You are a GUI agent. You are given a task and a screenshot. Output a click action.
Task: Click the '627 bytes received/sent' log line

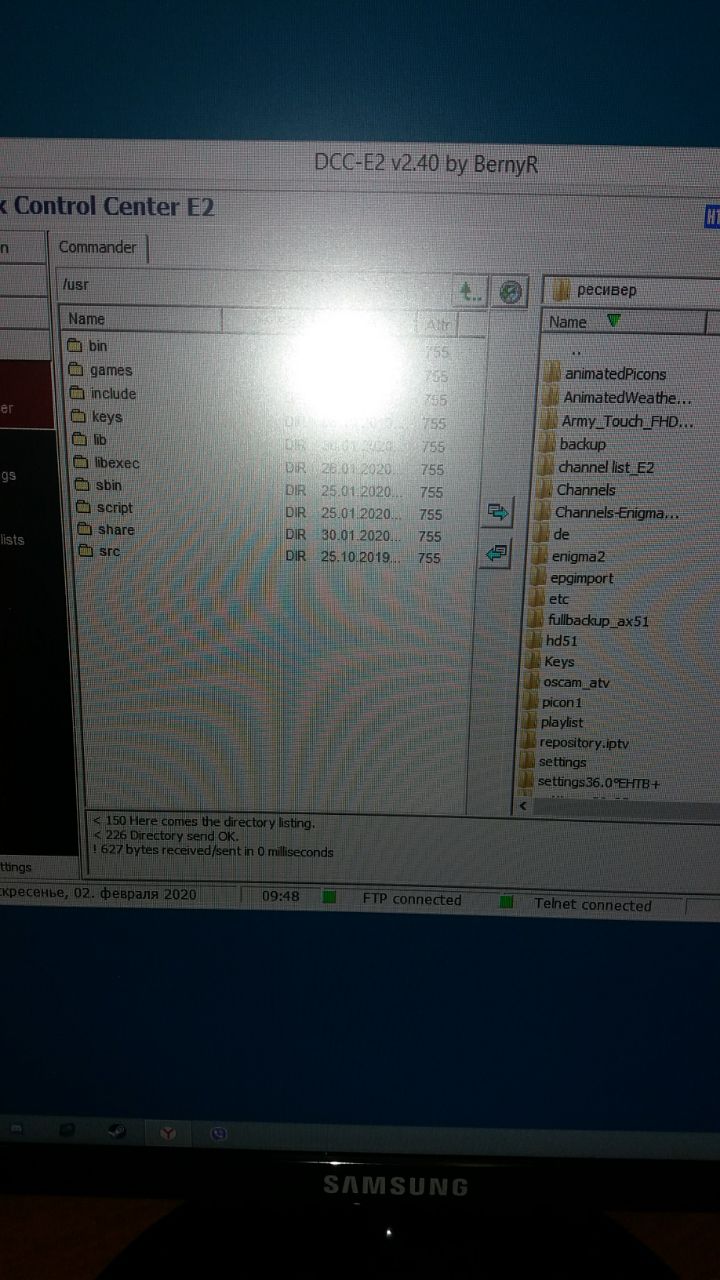213,852
